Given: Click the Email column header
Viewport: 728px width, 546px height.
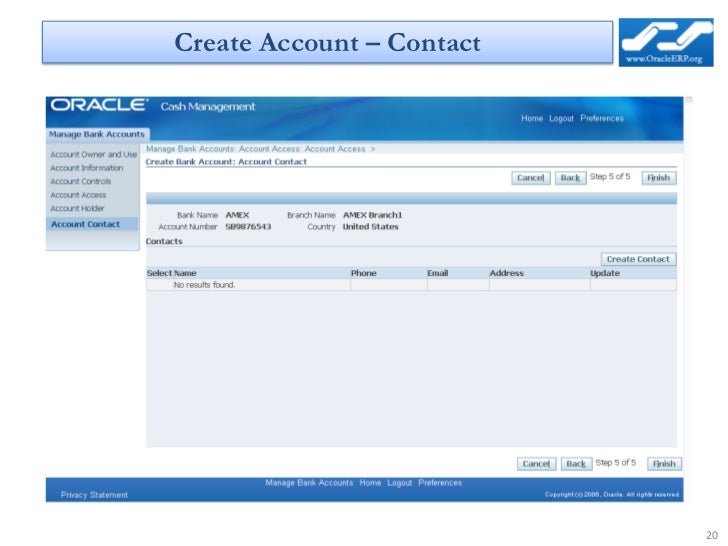Looking at the screenshot, I should point(438,273).
